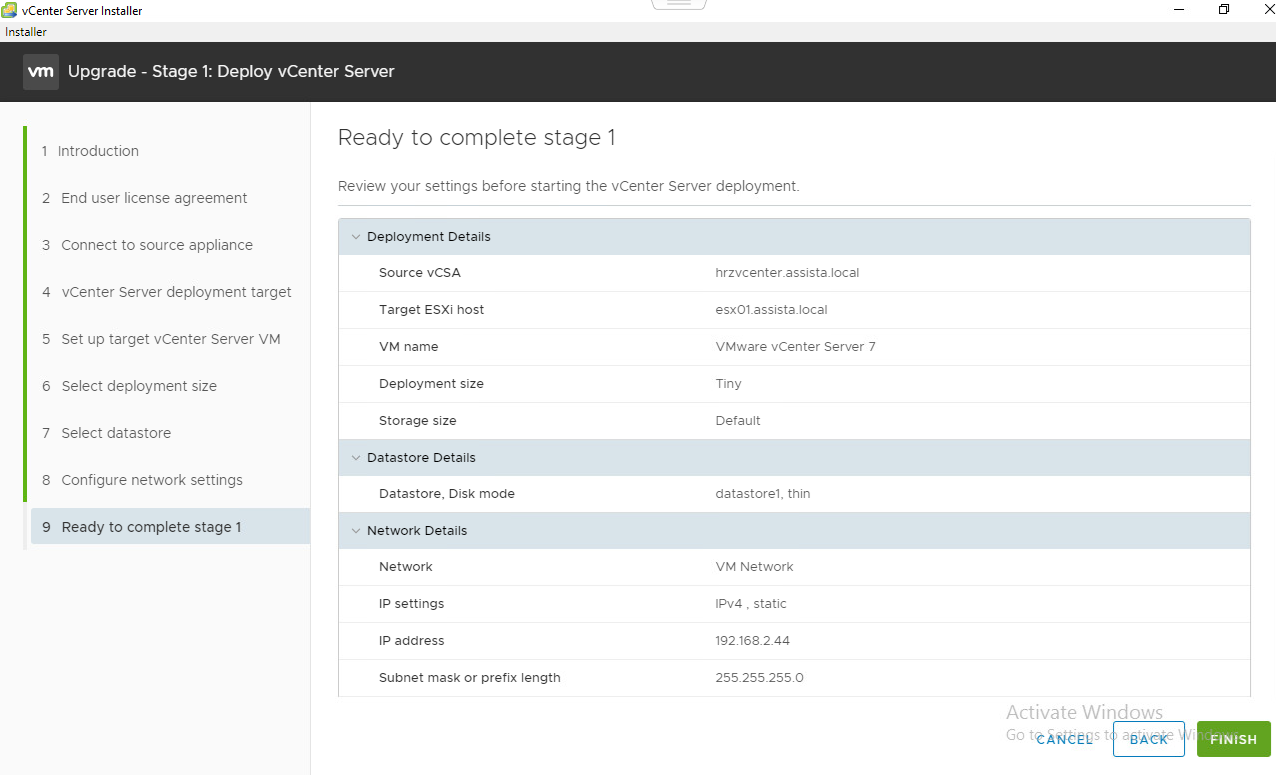This screenshot has width=1276, height=775.
Task: Click the VM name label
Action: tap(408, 347)
